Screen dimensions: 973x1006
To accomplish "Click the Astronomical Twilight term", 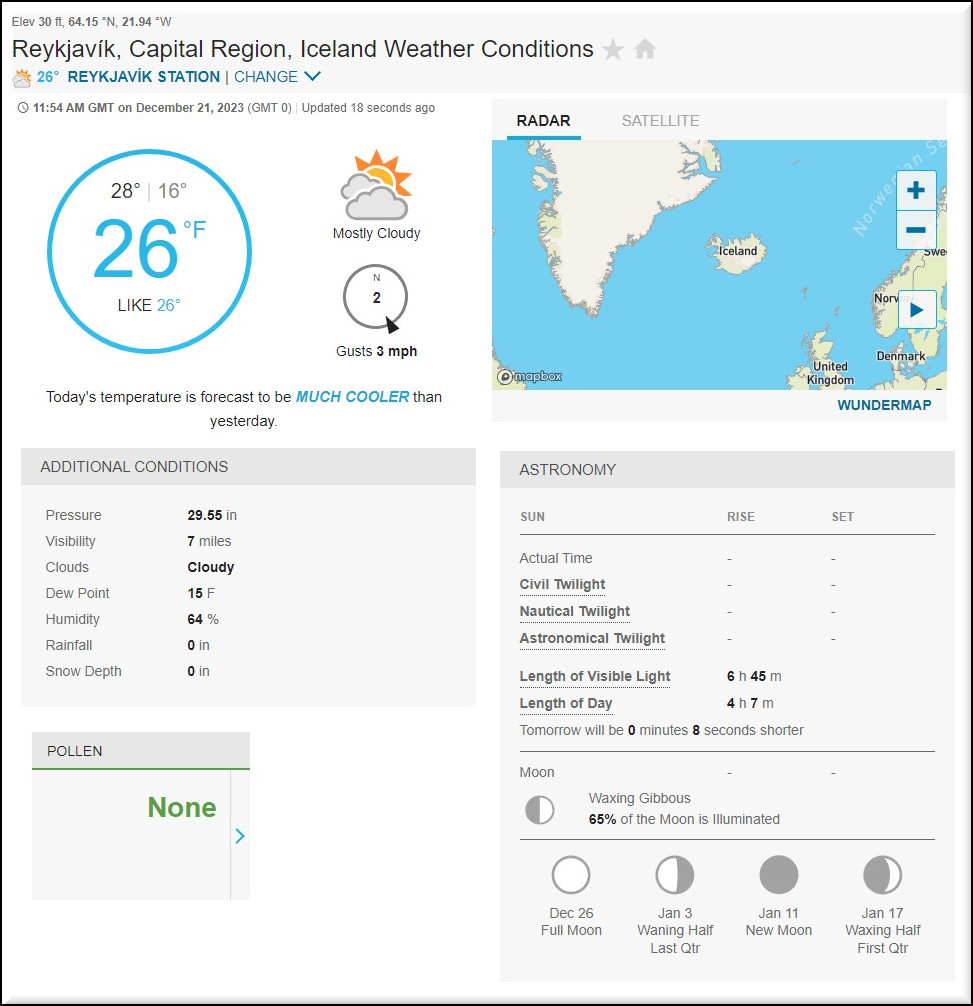I will [592, 638].
